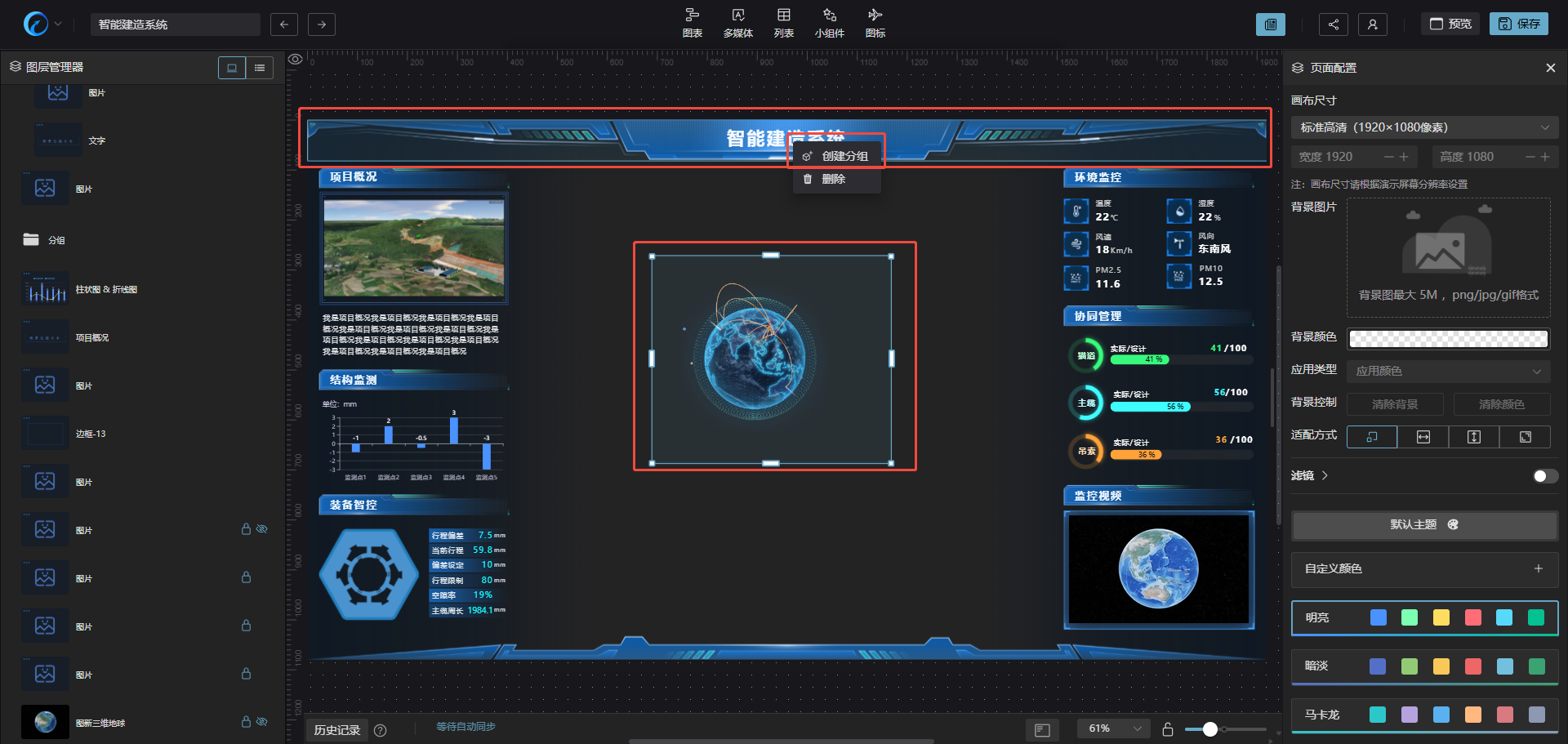Click the undo back arrow button
This screenshot has width=1568, height=744.
tap(283, 25)
